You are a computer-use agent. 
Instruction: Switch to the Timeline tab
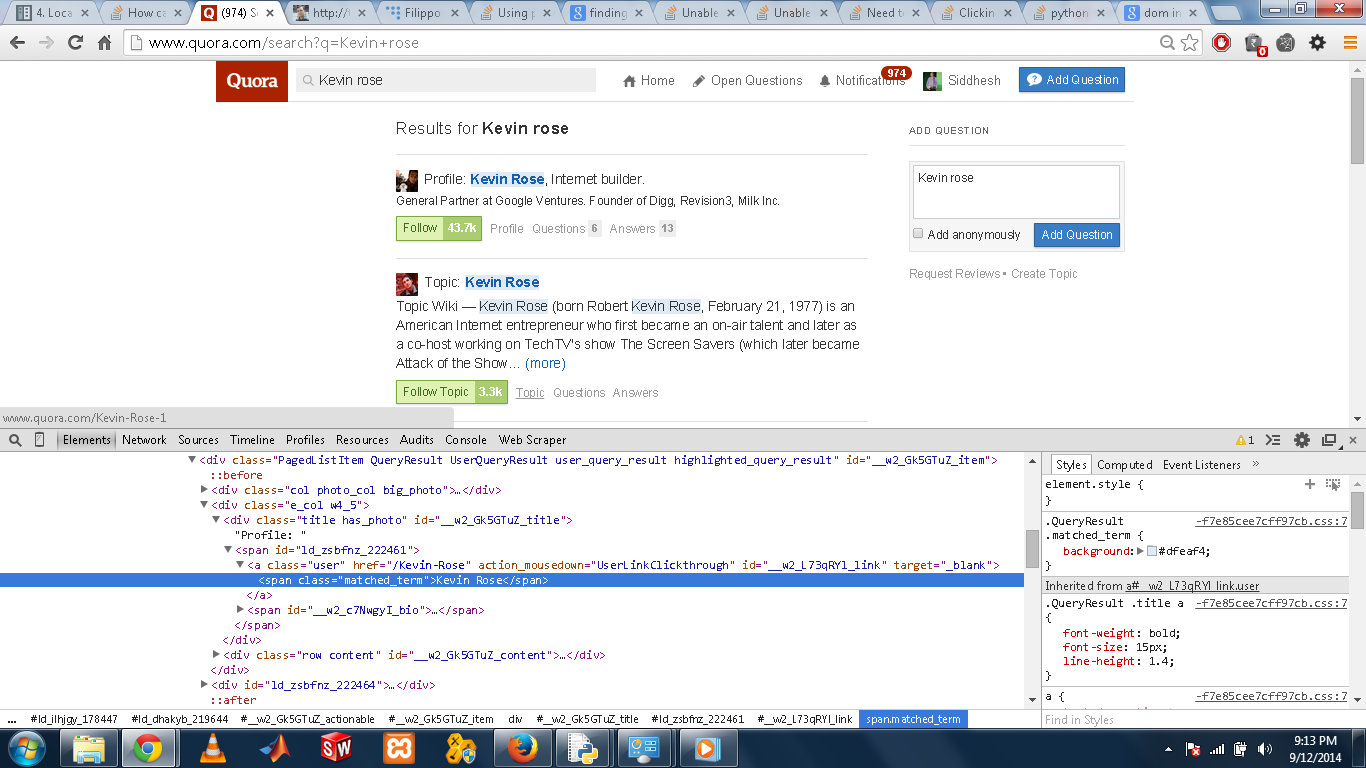click(x=252, y=440)
